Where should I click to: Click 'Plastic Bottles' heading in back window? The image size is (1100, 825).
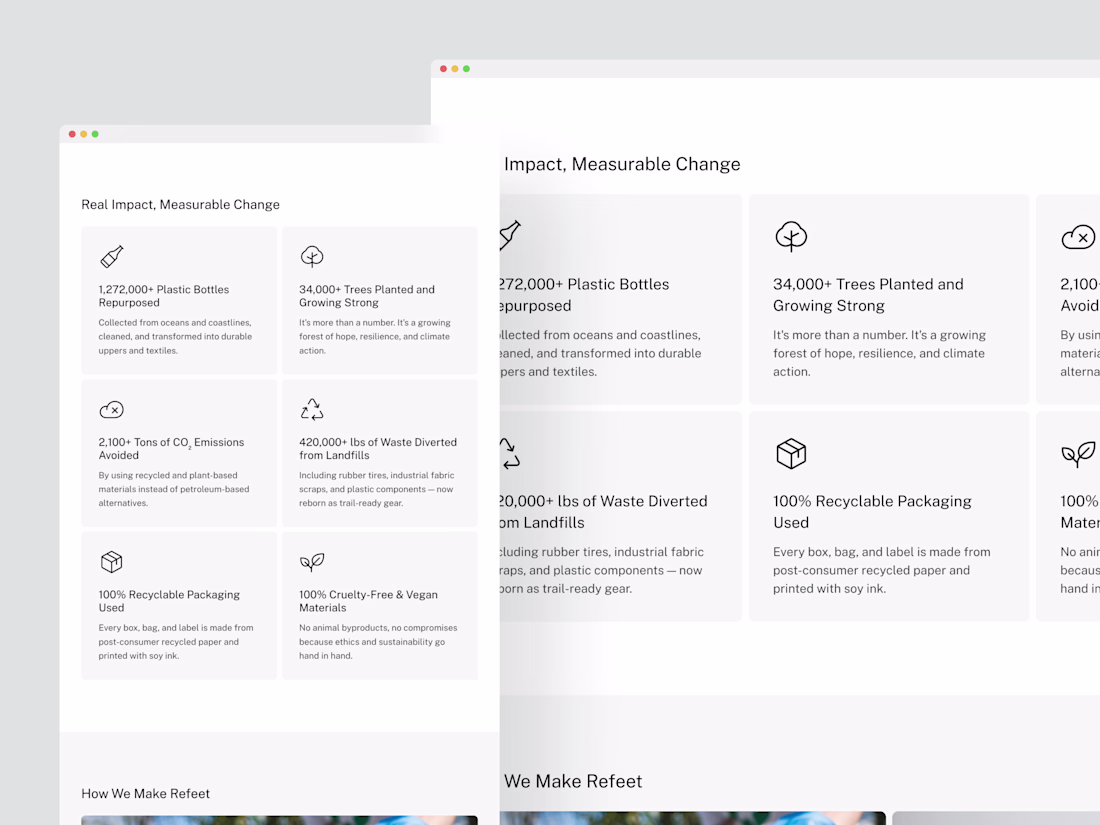click(585, 295)
